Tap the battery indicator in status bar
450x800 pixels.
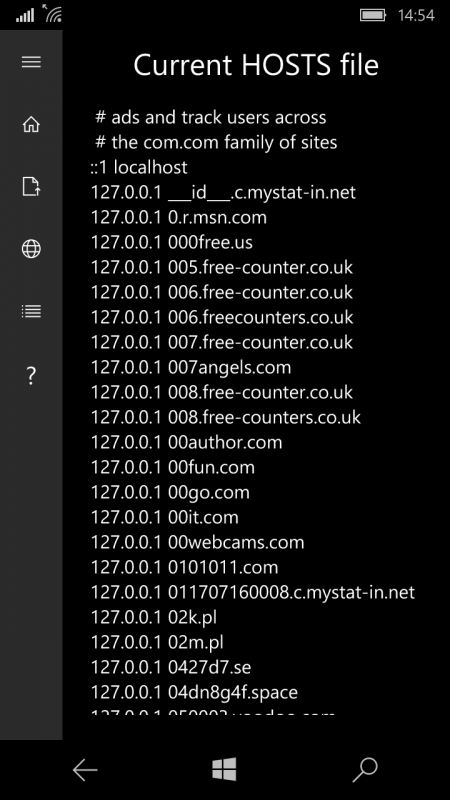coord(373,15)
